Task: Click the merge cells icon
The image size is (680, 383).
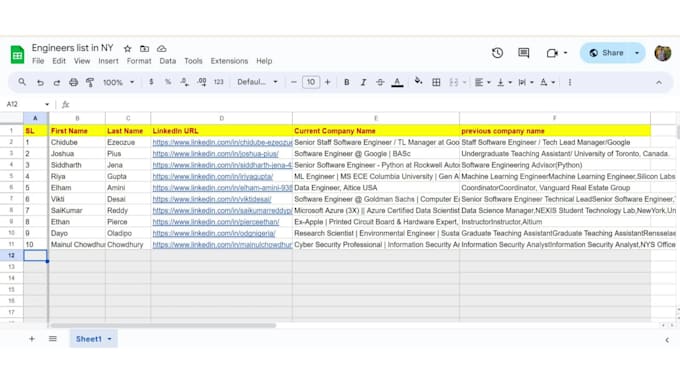Action: tap(454, 82)
